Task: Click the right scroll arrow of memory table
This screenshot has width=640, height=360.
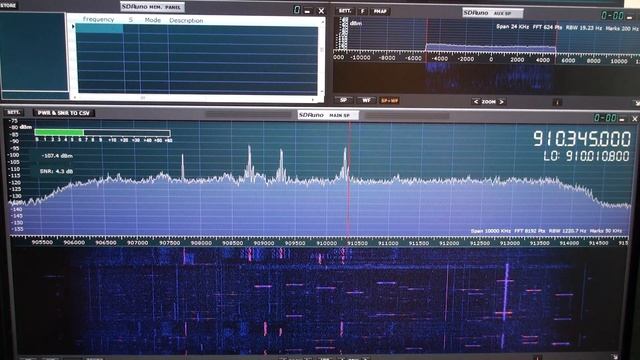Action: point(313,99)
